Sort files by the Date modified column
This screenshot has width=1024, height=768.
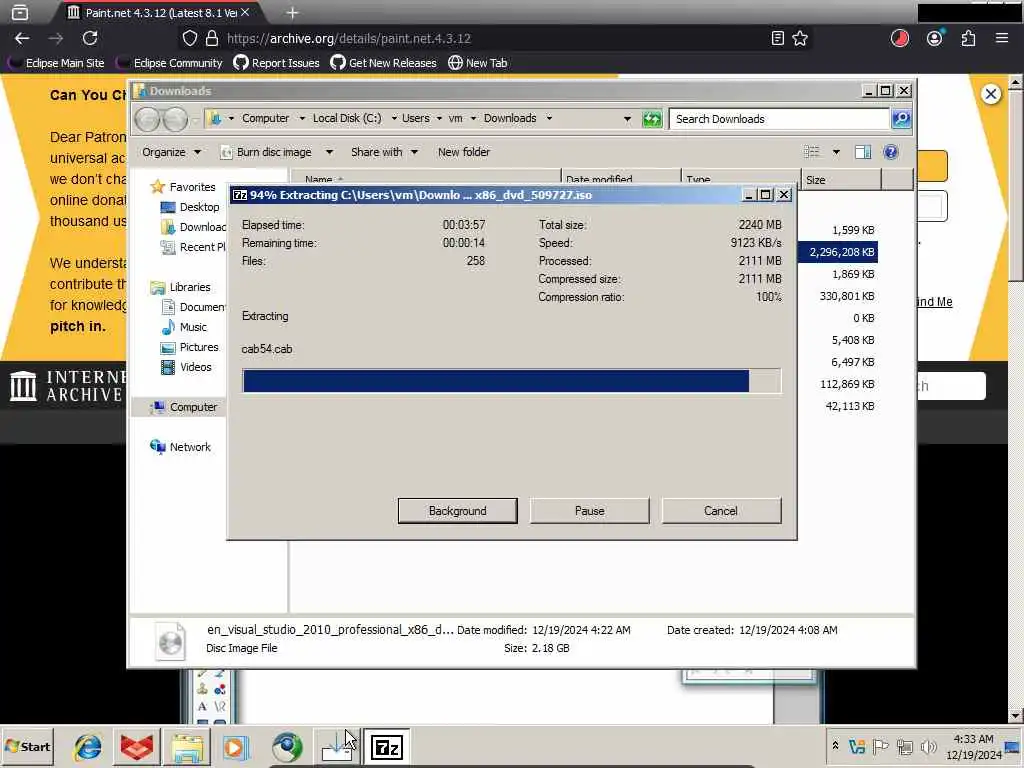pos(621,180)
